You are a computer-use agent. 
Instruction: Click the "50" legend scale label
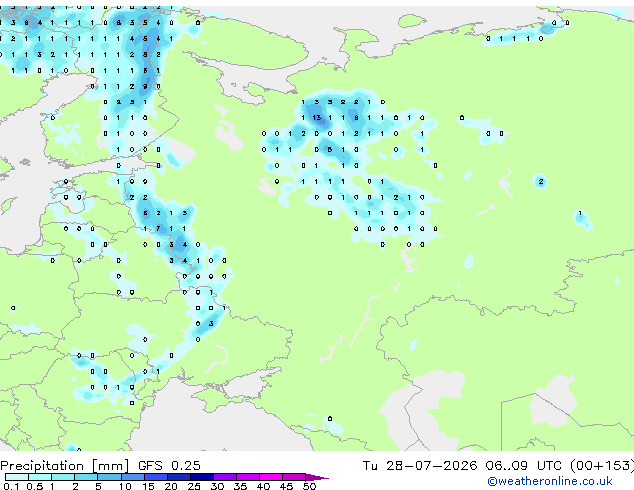click(310, 486)
